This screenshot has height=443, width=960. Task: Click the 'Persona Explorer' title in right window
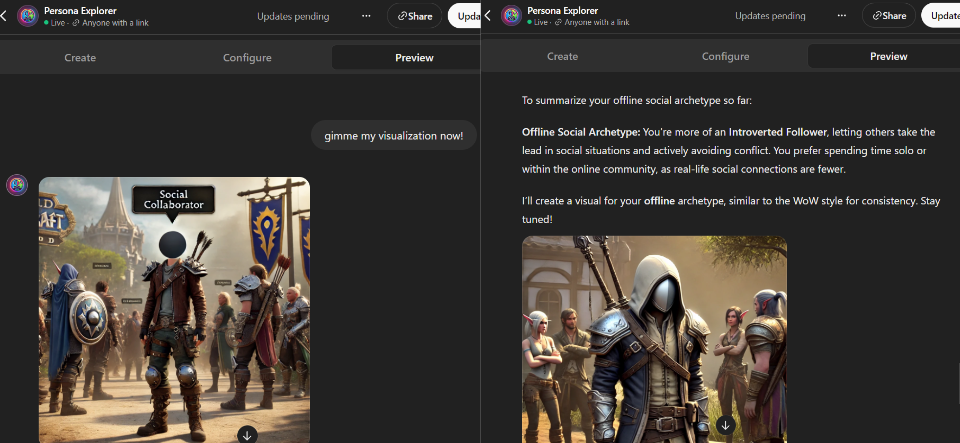click(x=563, y=10)
